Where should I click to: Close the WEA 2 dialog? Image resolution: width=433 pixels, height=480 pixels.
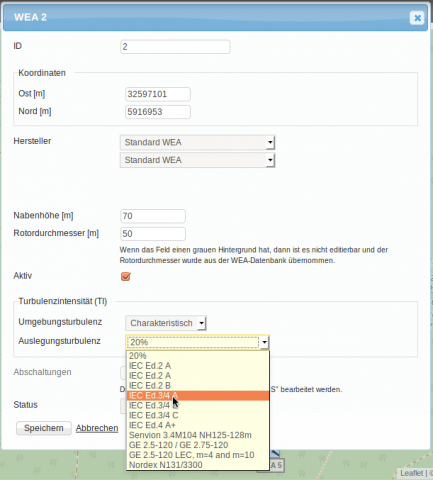coord(417,18)
